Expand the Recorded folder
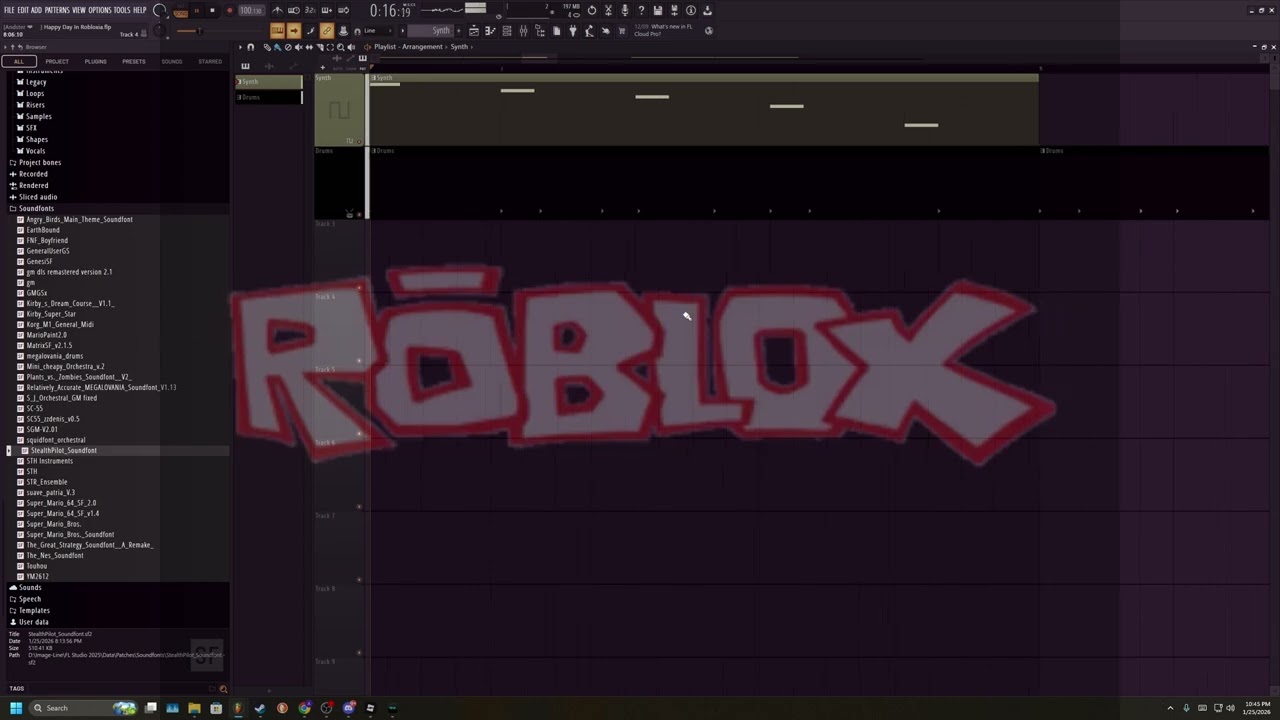The height and width of the screenshot is (720, 1280). tap(33, 174)
